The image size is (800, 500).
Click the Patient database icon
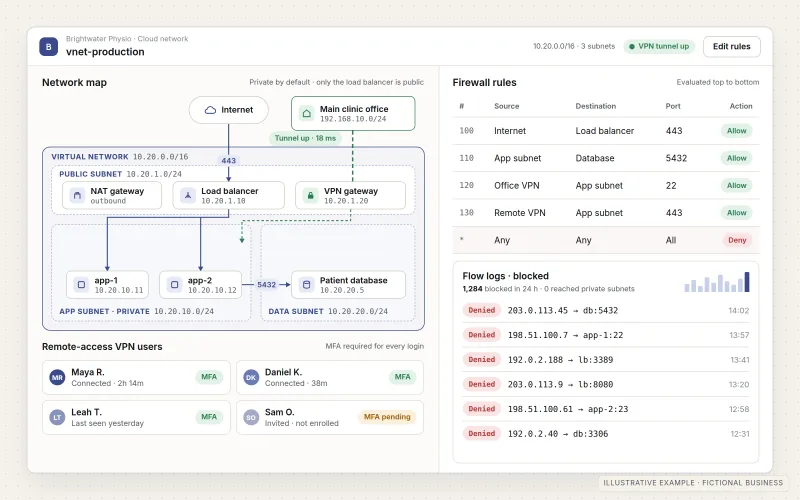(307, 285)
